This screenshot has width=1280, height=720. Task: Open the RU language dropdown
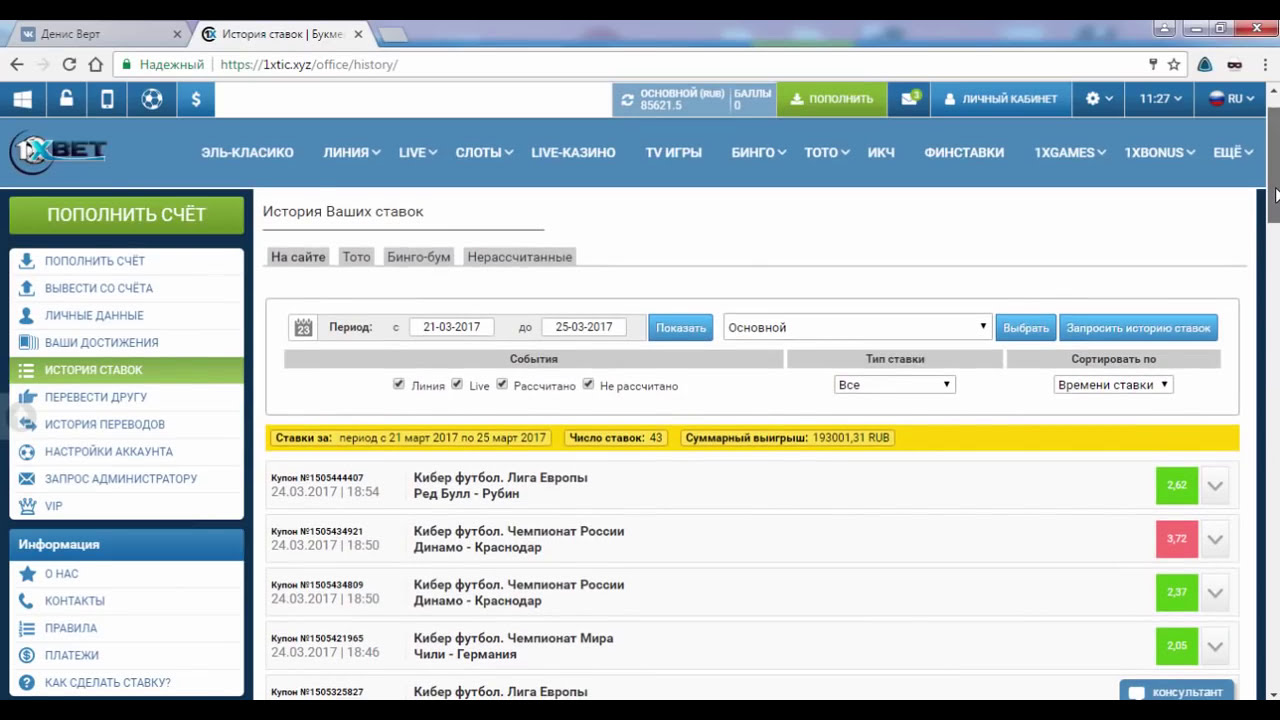[x=1231, y=99]
